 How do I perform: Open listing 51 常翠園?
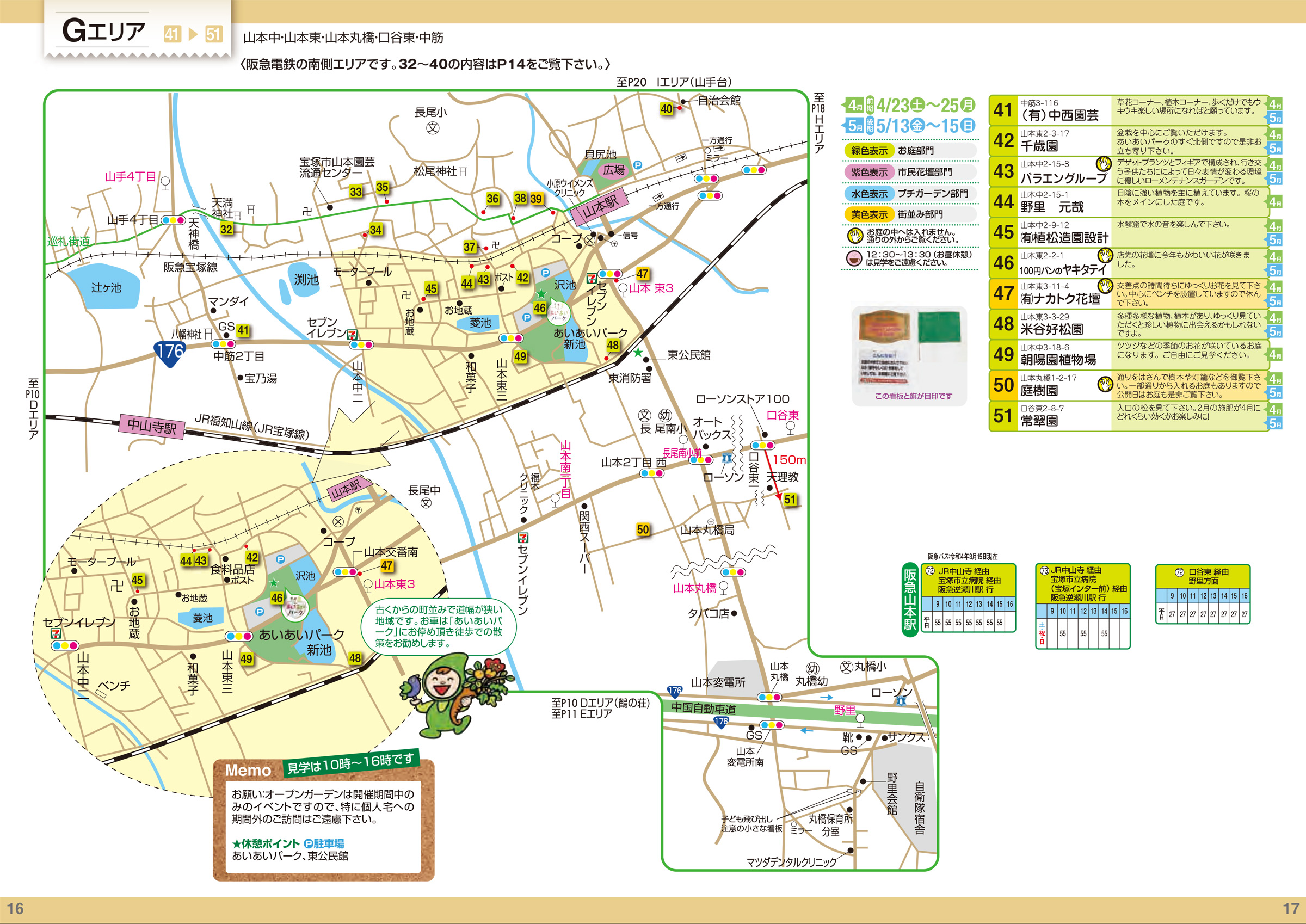[x=1129, y=416]
